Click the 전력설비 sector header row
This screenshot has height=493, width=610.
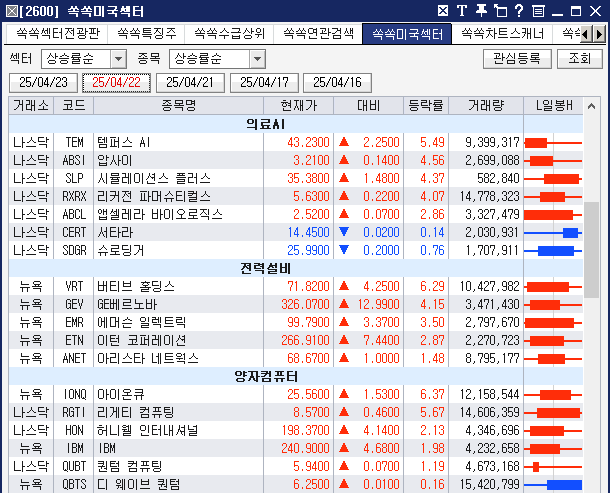(266, 268)
